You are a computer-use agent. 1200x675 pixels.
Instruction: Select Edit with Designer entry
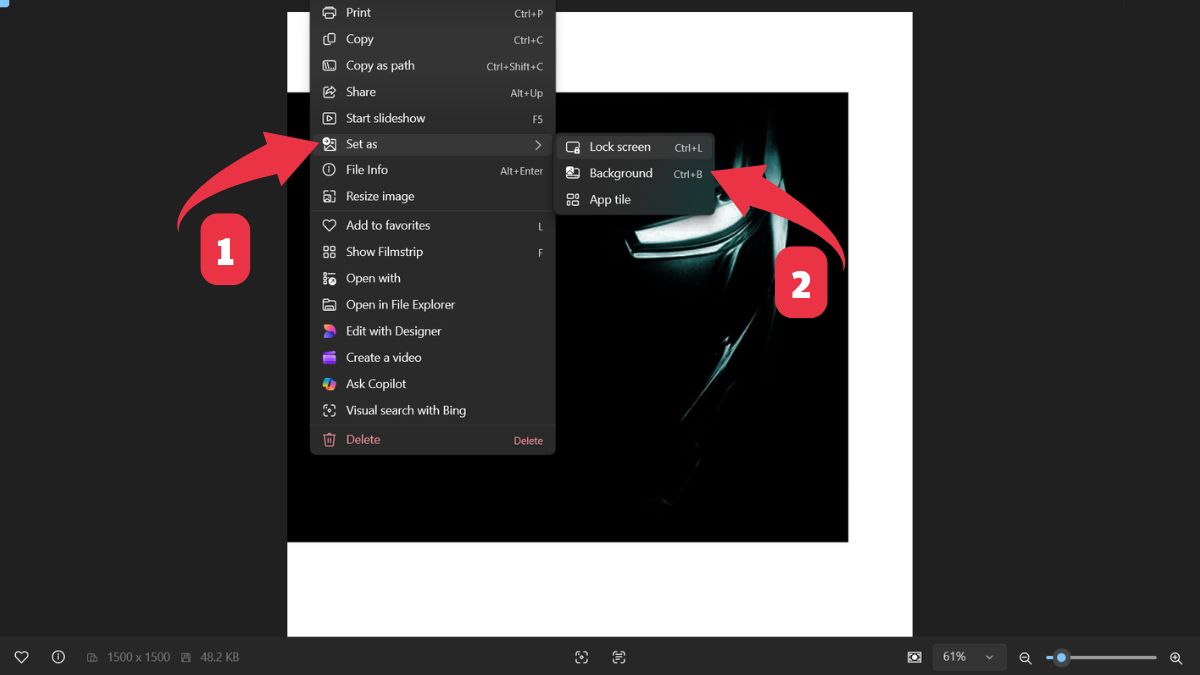click(432, 331)
